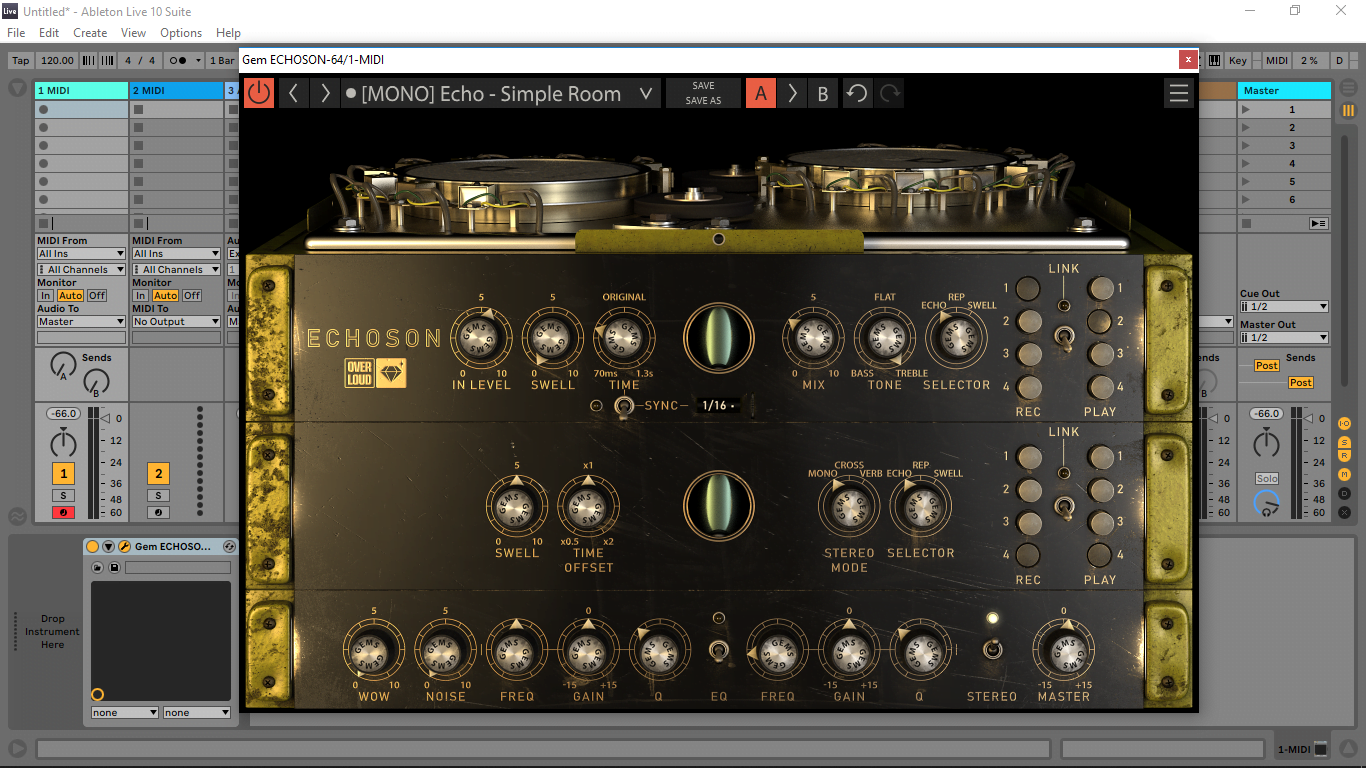
Task: Open the ECHOSON preset name dropdown
Action: (x=500, y=93)
